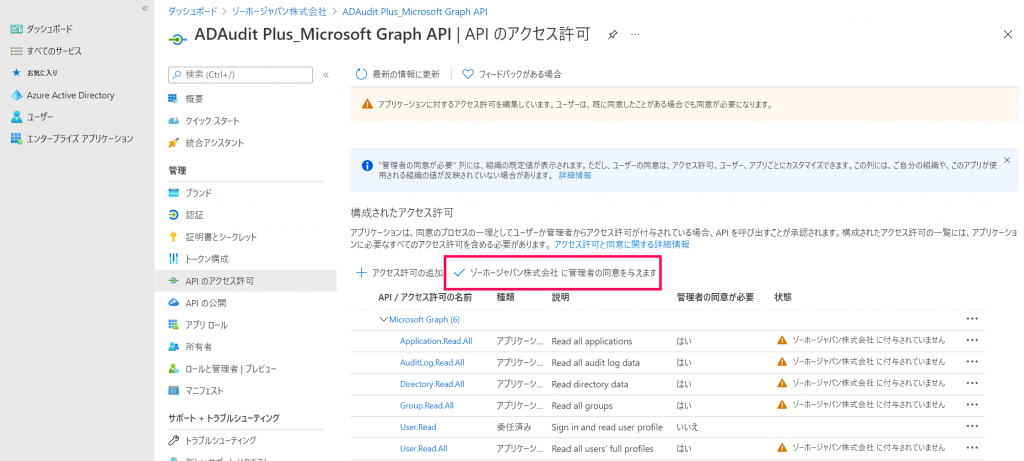Click アクセス許可の追加 button
The height and width of the screenshot is (461, 1024).
pos(400,272)
